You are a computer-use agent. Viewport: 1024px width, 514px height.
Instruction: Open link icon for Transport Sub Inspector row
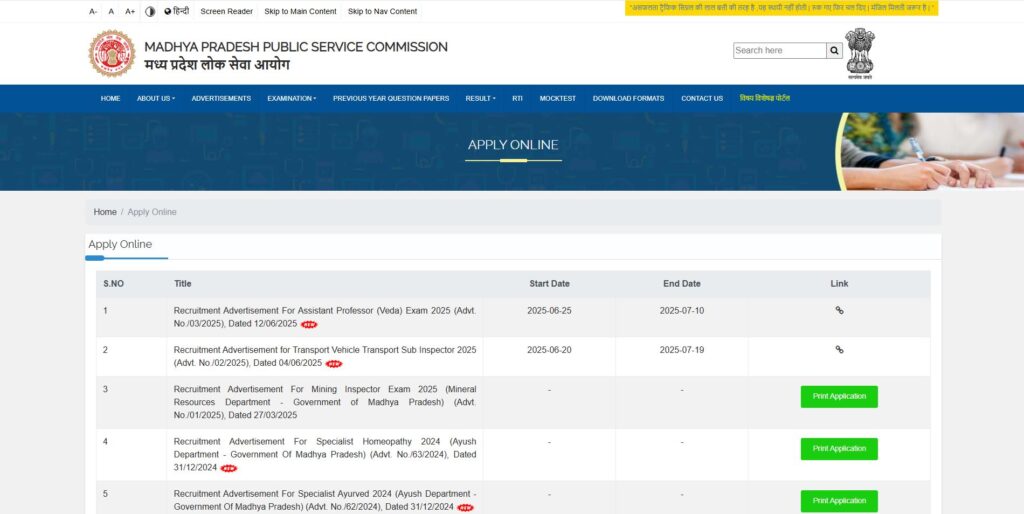pyautogui.click(x=839, y=350)
